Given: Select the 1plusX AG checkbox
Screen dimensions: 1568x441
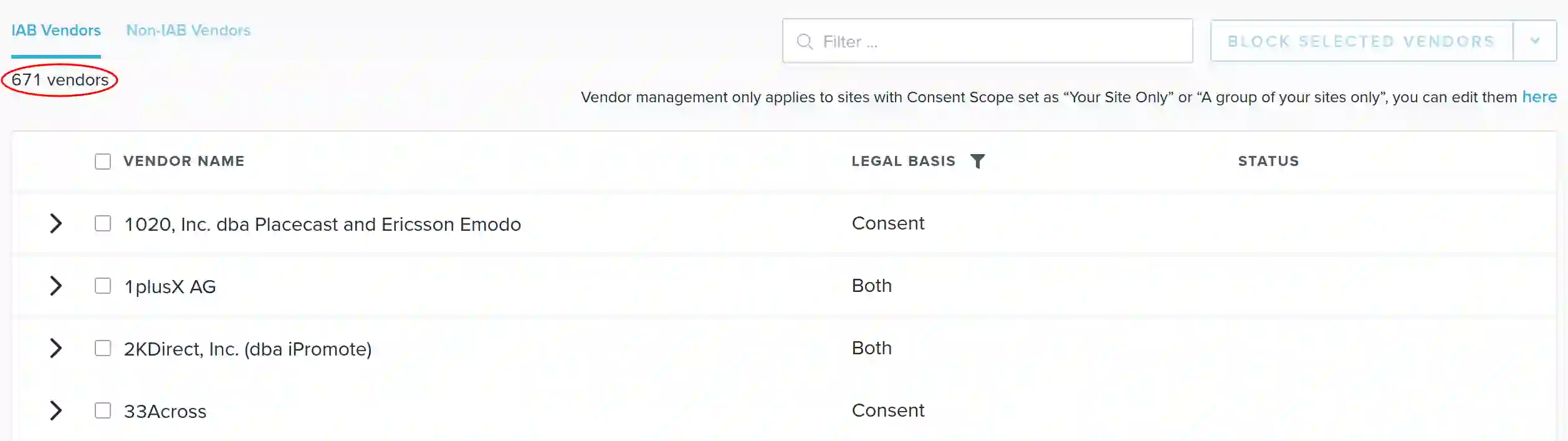Looking at the screenshot, I should coord(103,286).
